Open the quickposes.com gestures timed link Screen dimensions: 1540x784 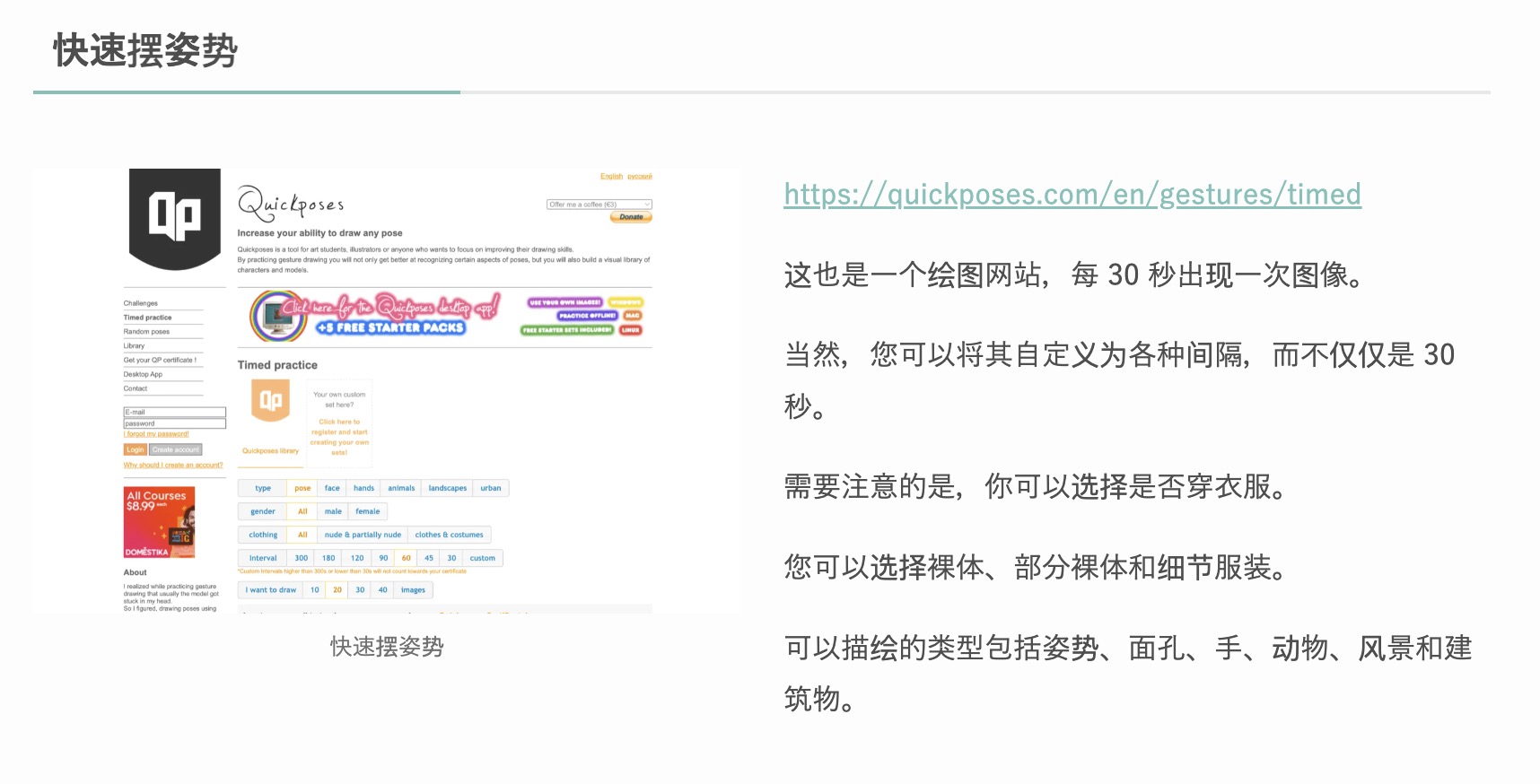1072,194
